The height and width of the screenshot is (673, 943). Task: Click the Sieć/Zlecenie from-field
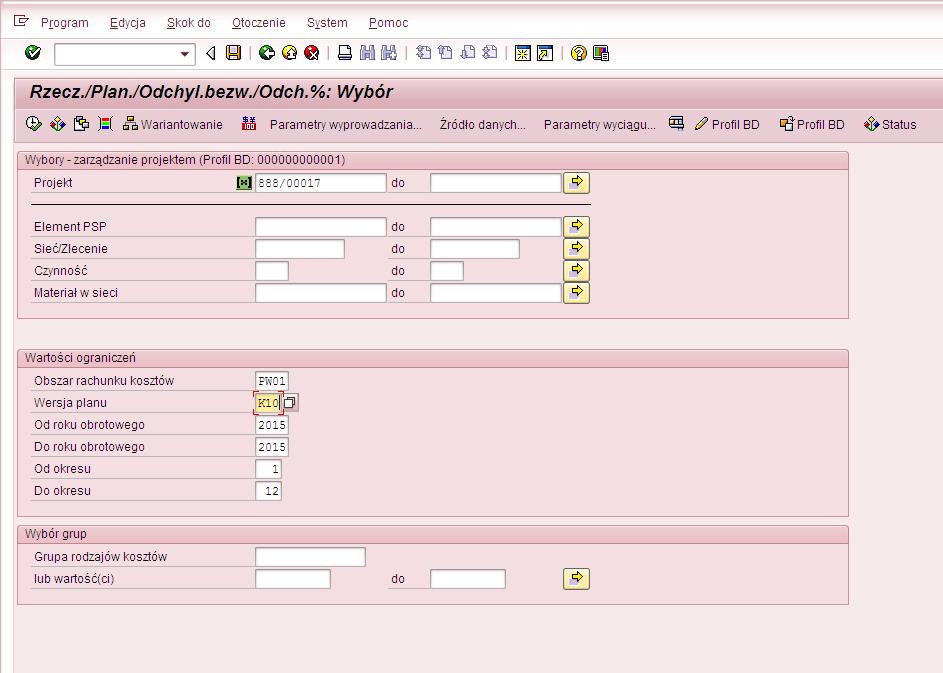[x=299, y=248]
